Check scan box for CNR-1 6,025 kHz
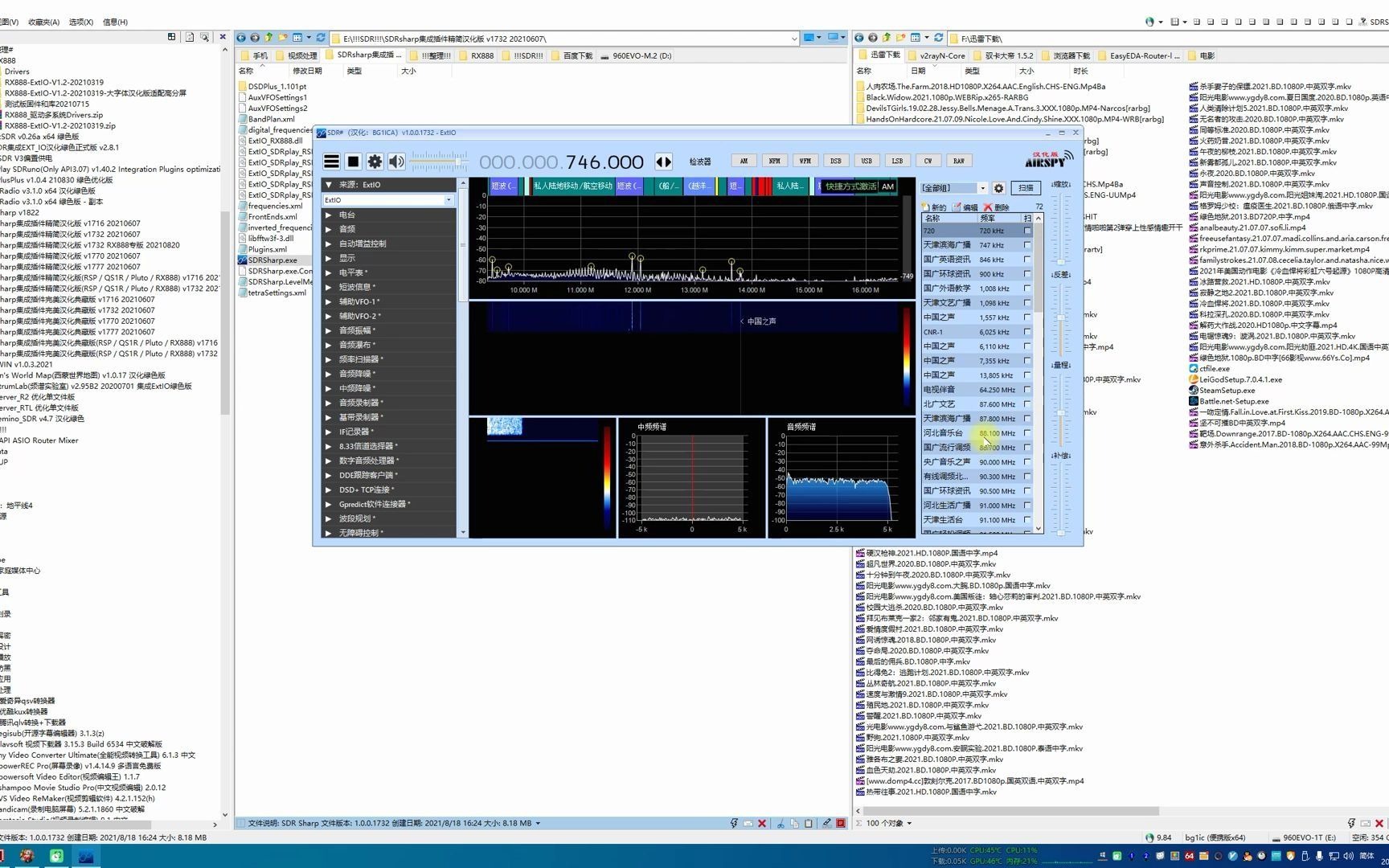Screen dimensions: 1389x868 pos(1027,332)
